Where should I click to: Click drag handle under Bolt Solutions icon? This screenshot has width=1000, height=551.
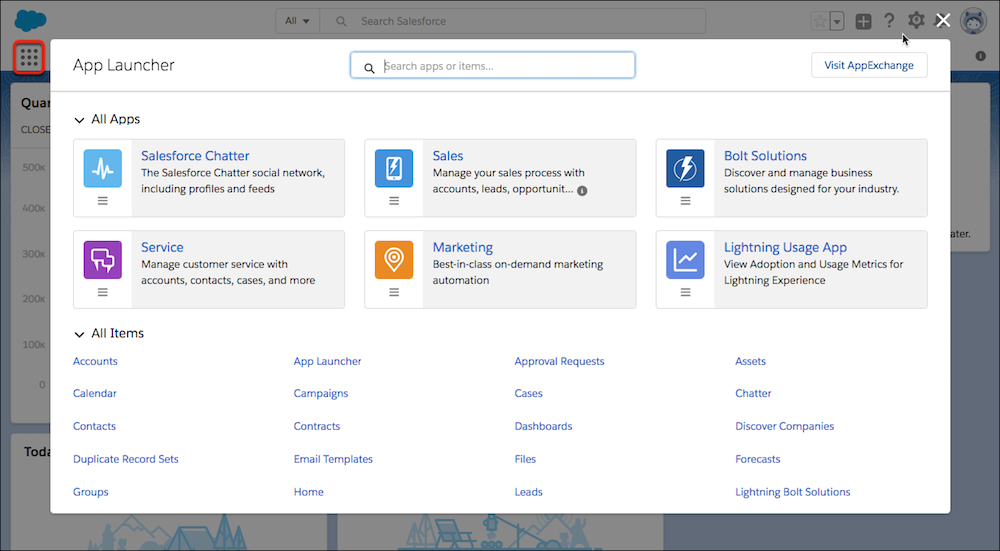(x=686, y=201)
